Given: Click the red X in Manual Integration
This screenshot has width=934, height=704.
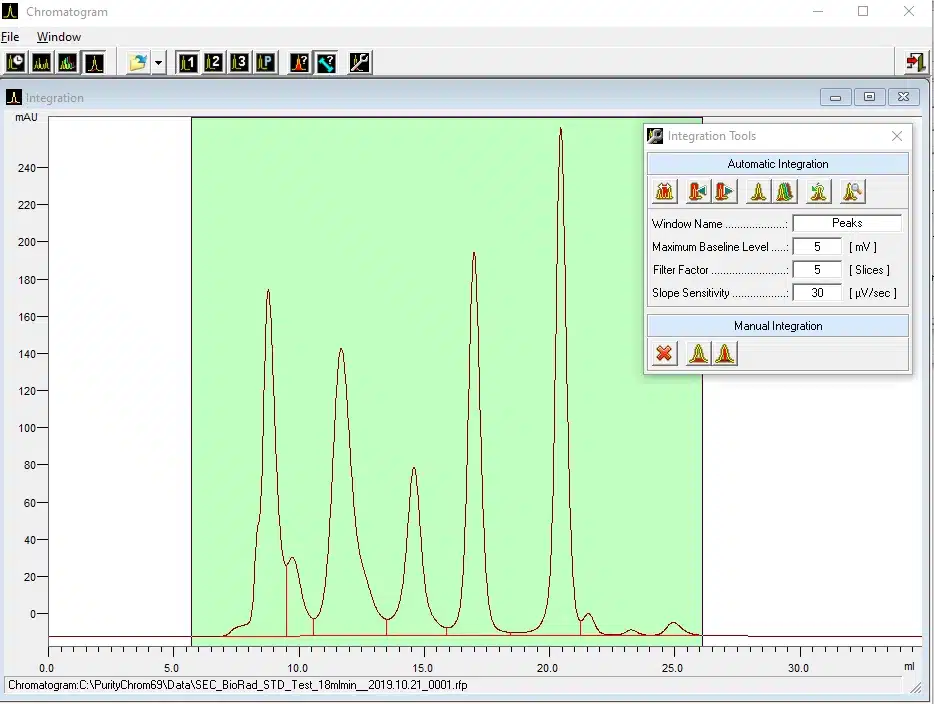Looking at the screenshot, I should point(664,353).
